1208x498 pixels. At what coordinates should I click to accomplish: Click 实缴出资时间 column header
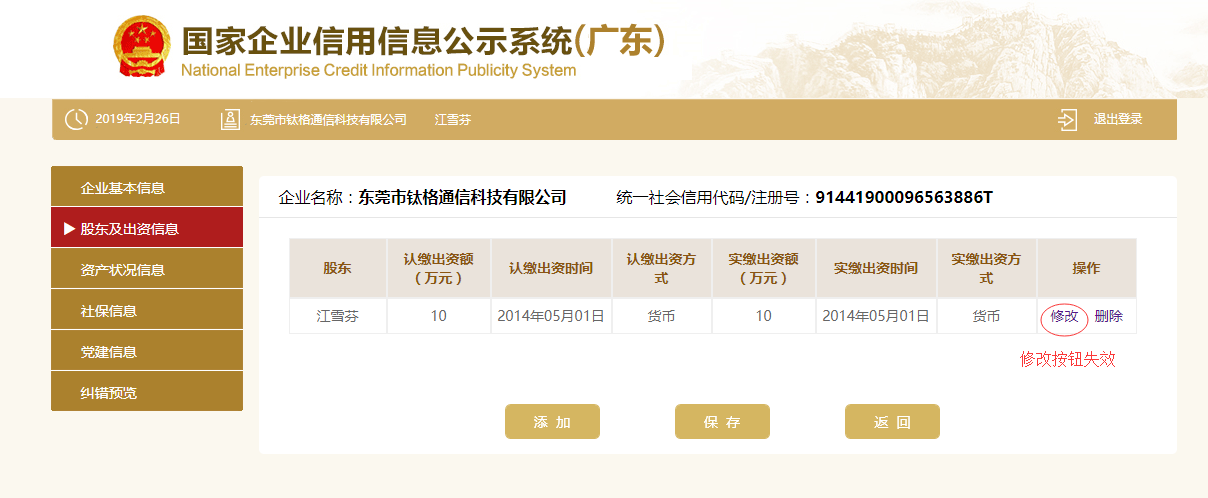tap(876, 268)
